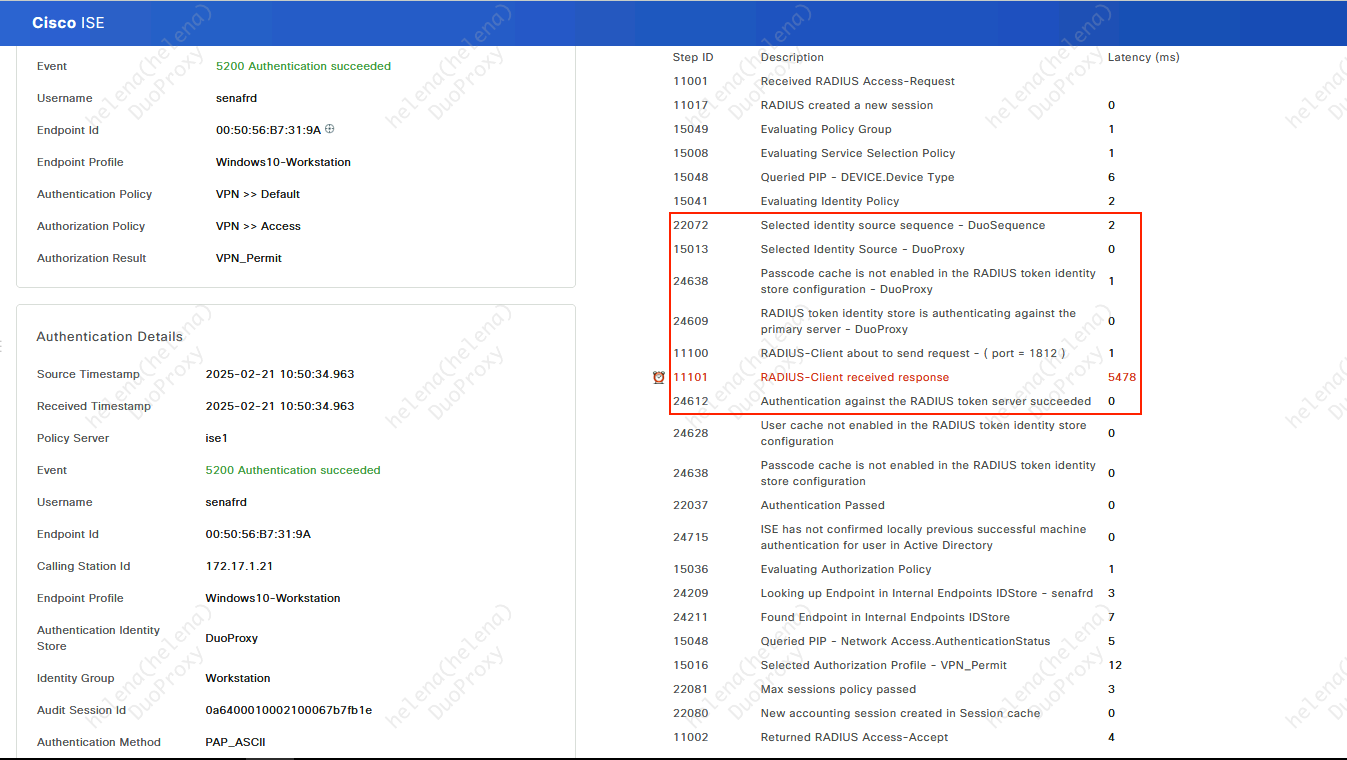Click the crosshair icon beside the Endpoint Id MAC
Image resolution: width=1347 pixels, height=760 pixels.
(x=330, y=129)
